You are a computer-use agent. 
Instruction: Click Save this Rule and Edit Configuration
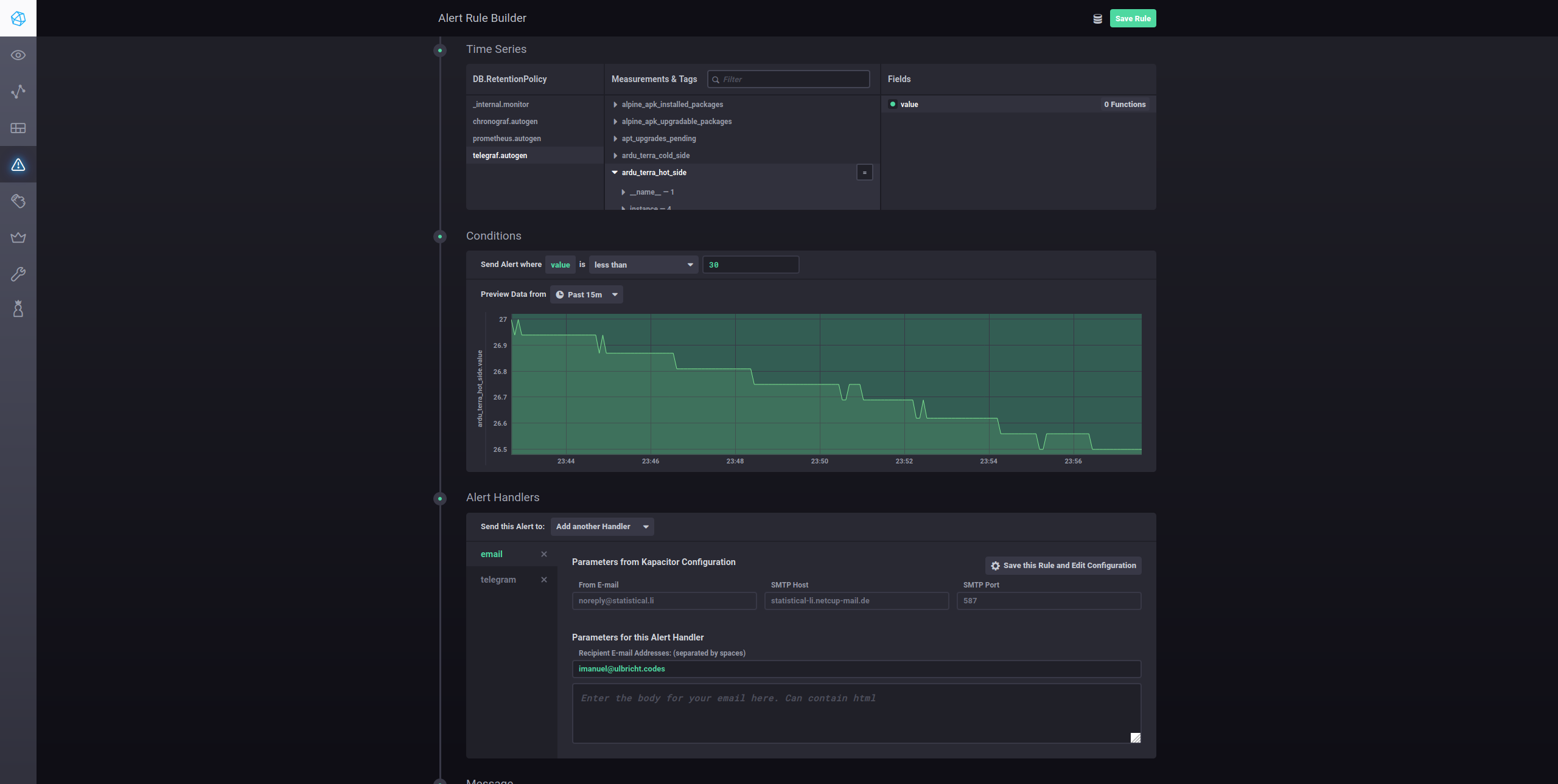click(x=1063, y=566)
